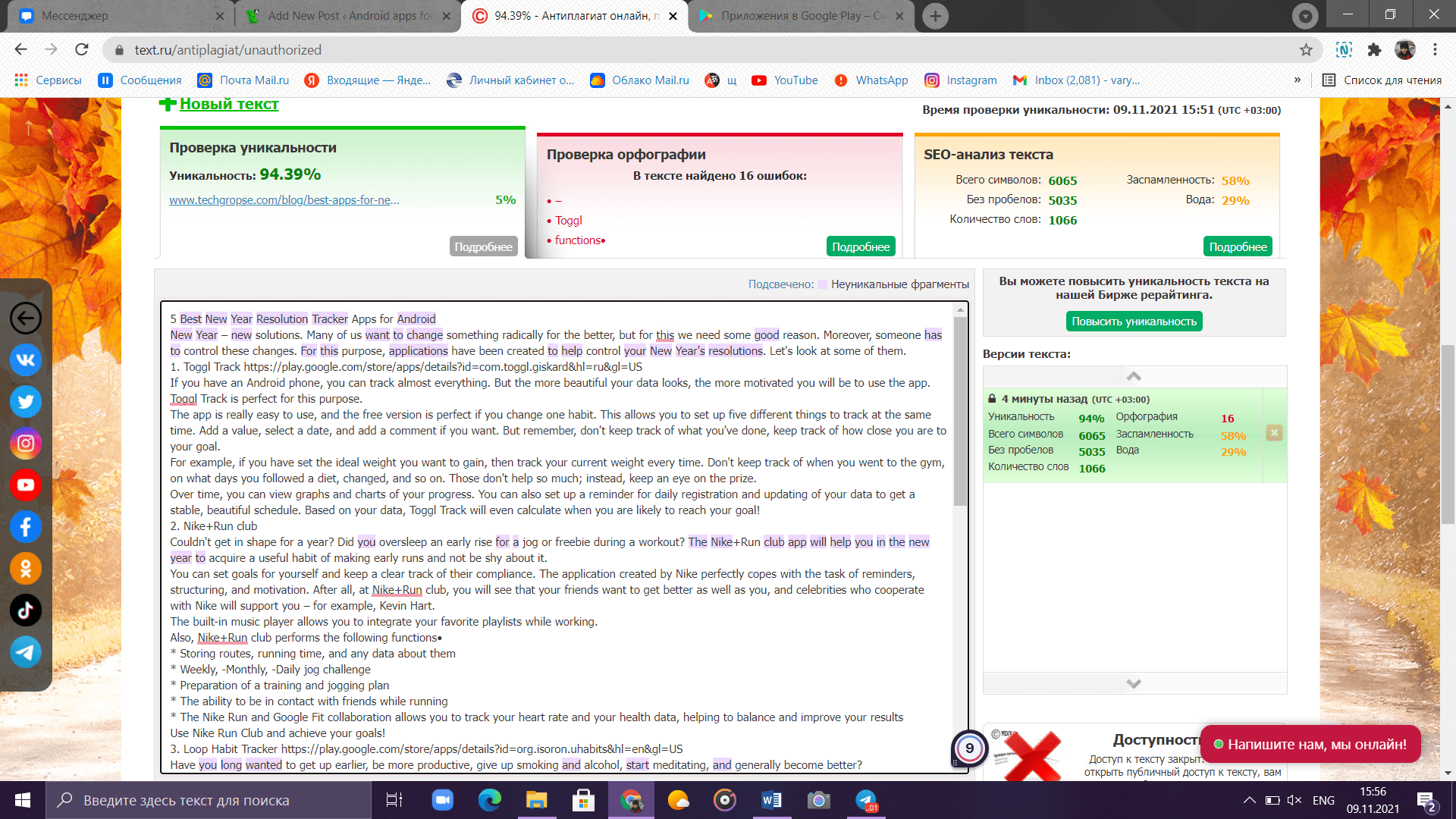The image size is (1456, 819).
Task: Share via Twitter sidebar icon
Action: [26, 401]
